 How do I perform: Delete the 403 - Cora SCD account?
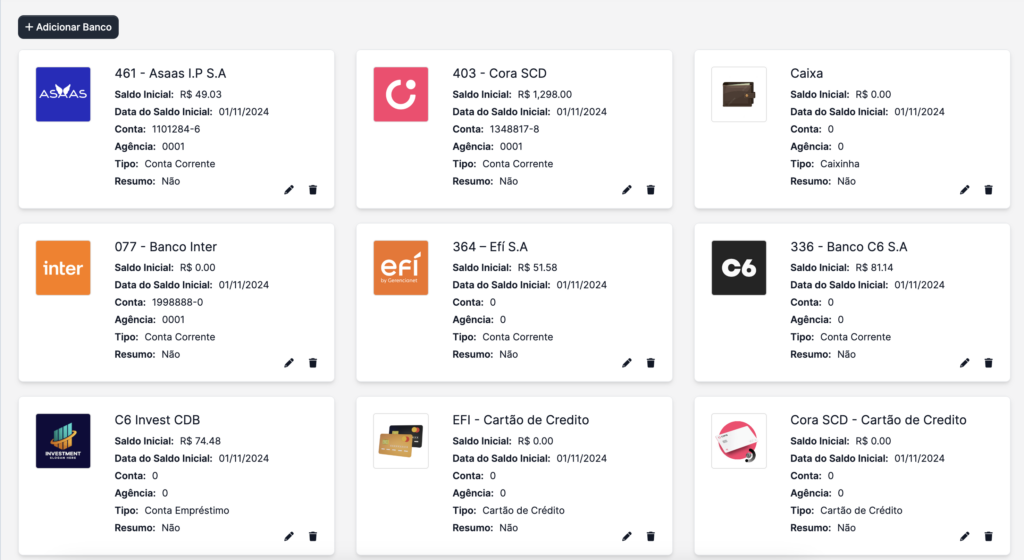click(651, 190)
